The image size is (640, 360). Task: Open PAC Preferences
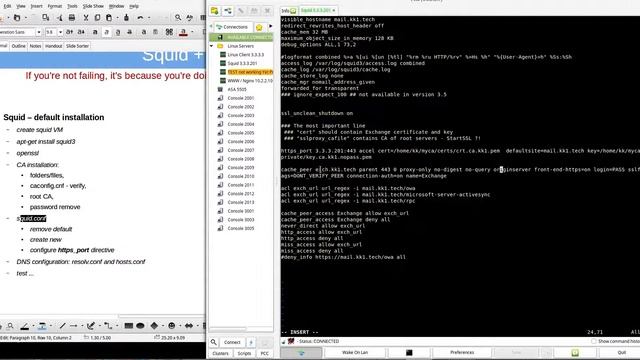point(462,352)
